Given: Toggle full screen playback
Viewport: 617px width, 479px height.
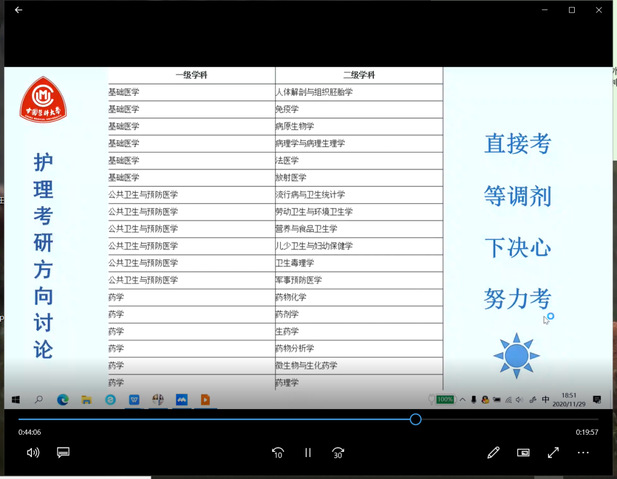Looking at the screenshot, I should [x=553, y=452].
